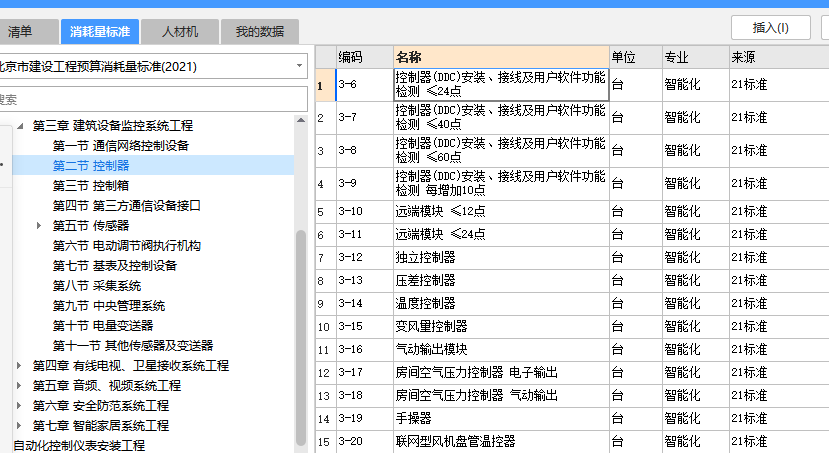The width and height of the screenshot is (829, 453).
Task: Click the 编码 column header
Action: pos(365,57)
